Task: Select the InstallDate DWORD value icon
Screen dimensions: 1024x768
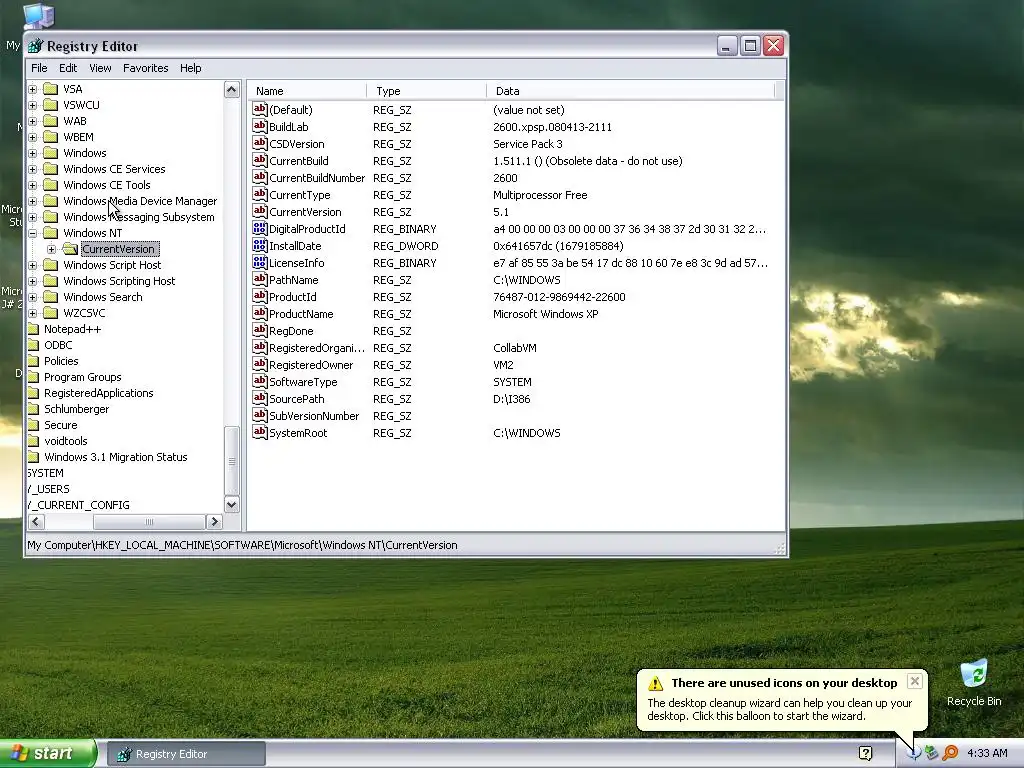Action: (x=260, y=246)
